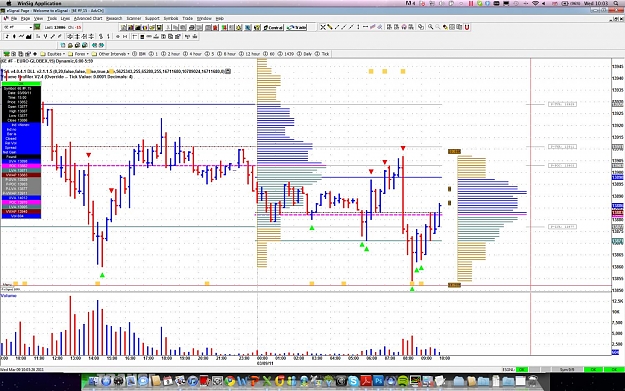Image resolution: width=625 pixels, height=391 pixels.
Task: Click the Trade toolbar button
Action: 296,27
